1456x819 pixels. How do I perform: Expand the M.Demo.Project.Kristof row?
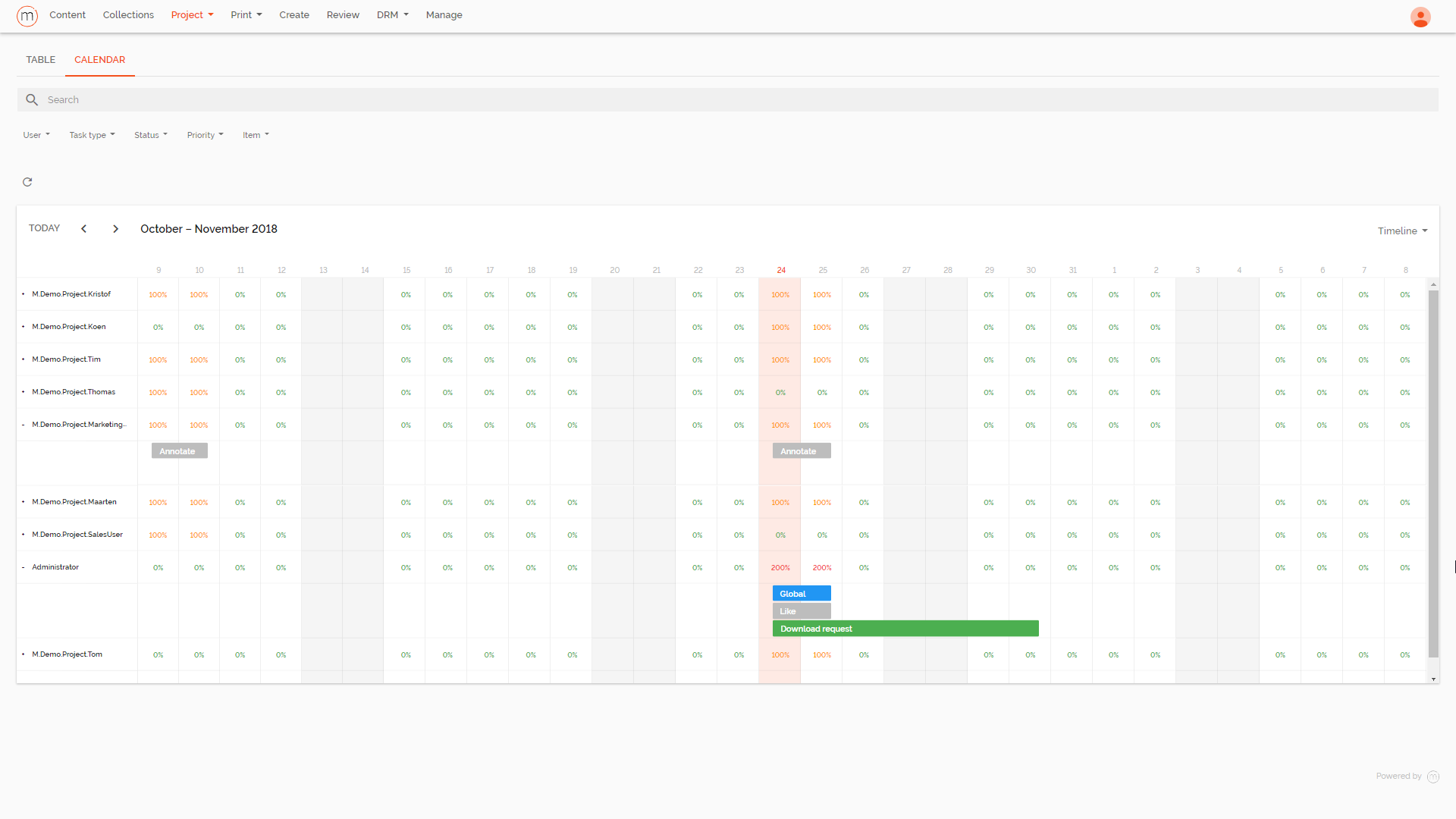tap(22, 294)
